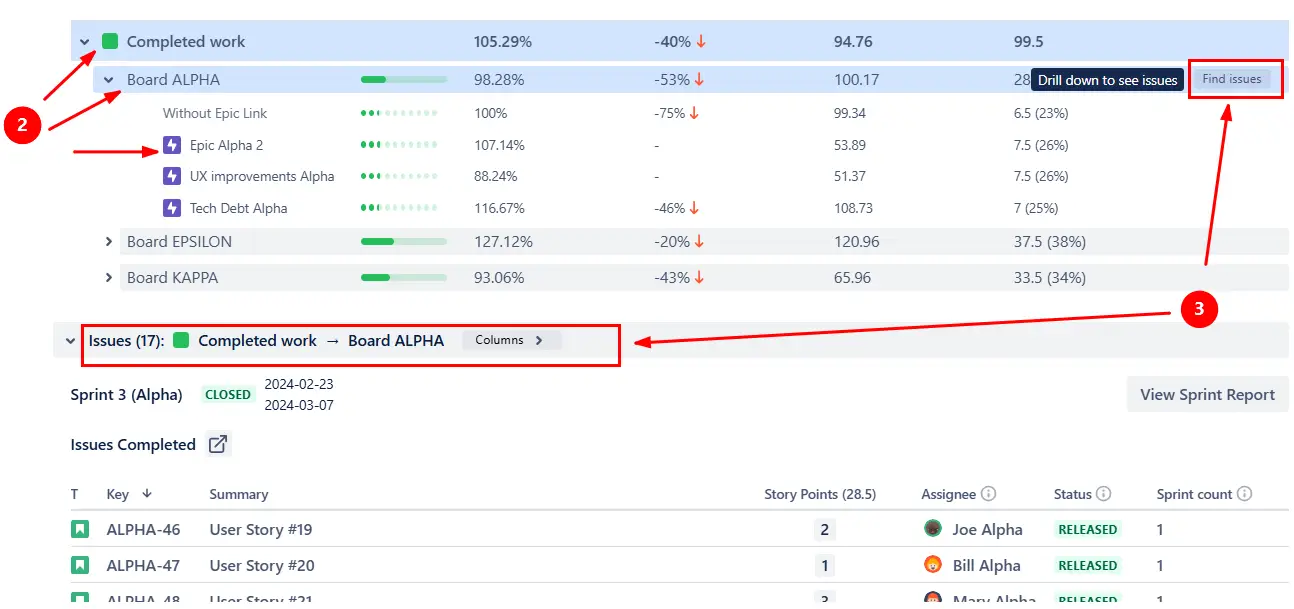The image size is (1294, 609).
Task: Click the Without Epic Link -75% down arrow
Action: [x=694, y=113]
